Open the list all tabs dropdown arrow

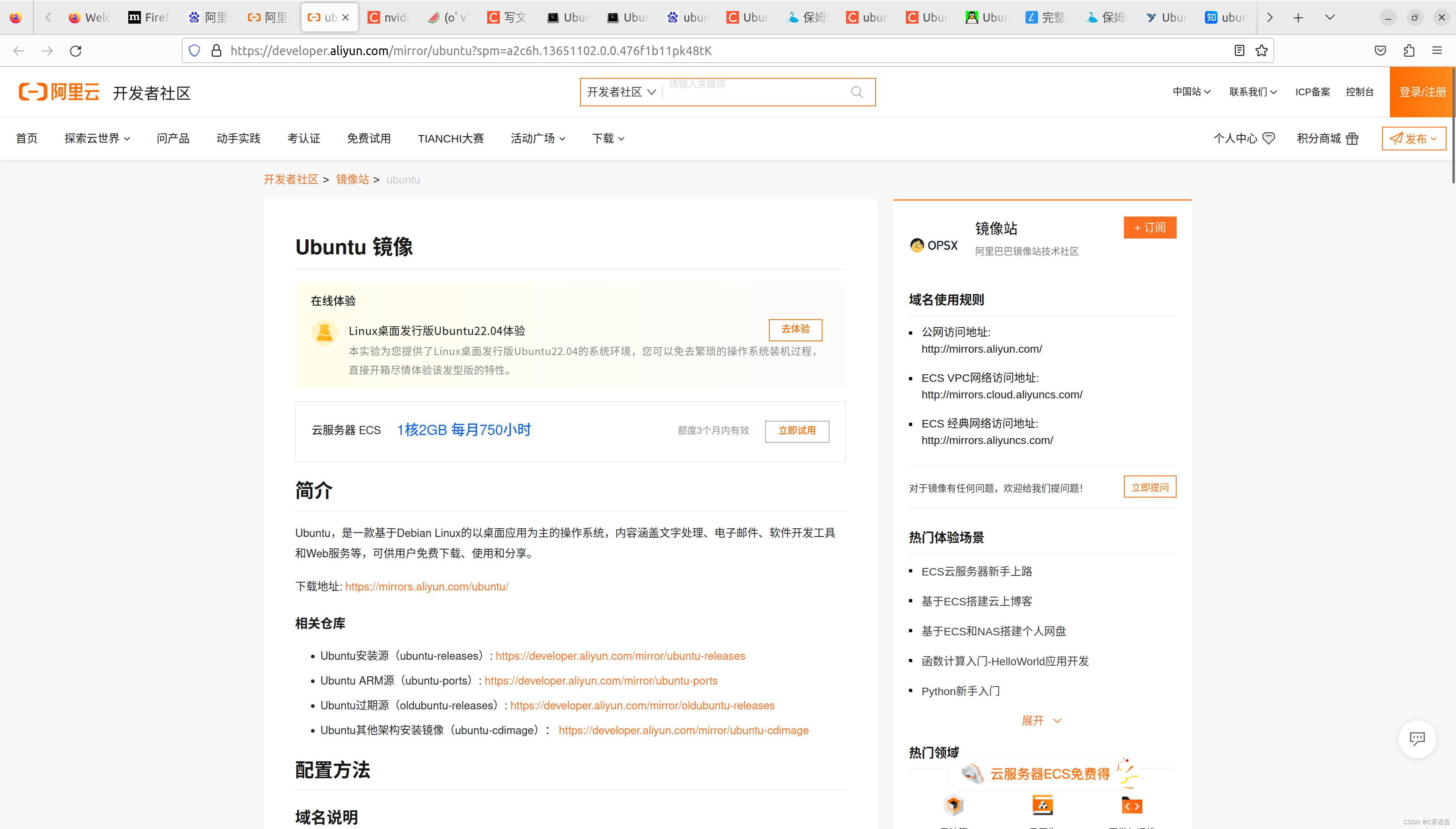coord(1330,18)
